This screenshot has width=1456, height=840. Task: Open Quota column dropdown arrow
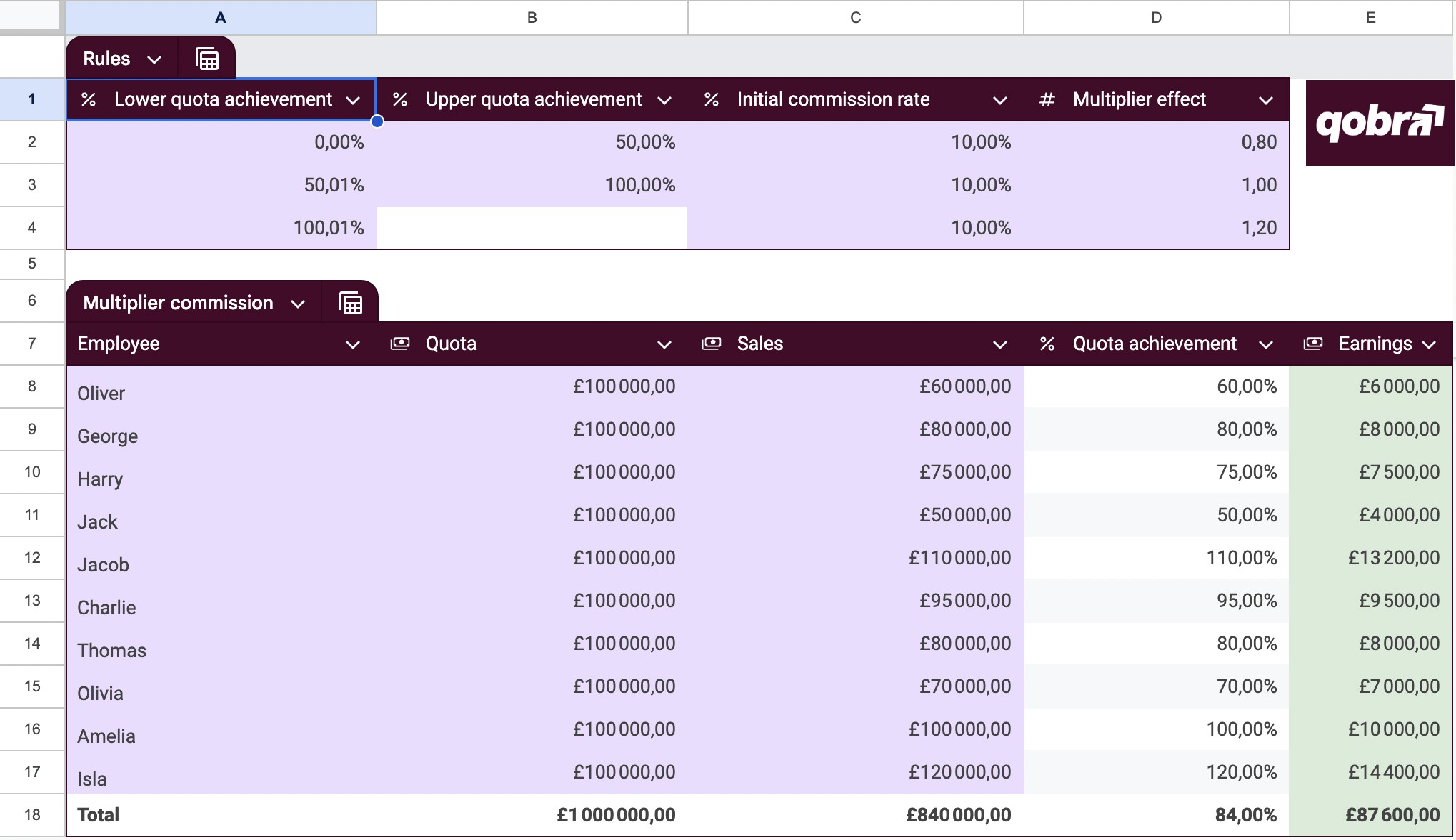point(664,344)
